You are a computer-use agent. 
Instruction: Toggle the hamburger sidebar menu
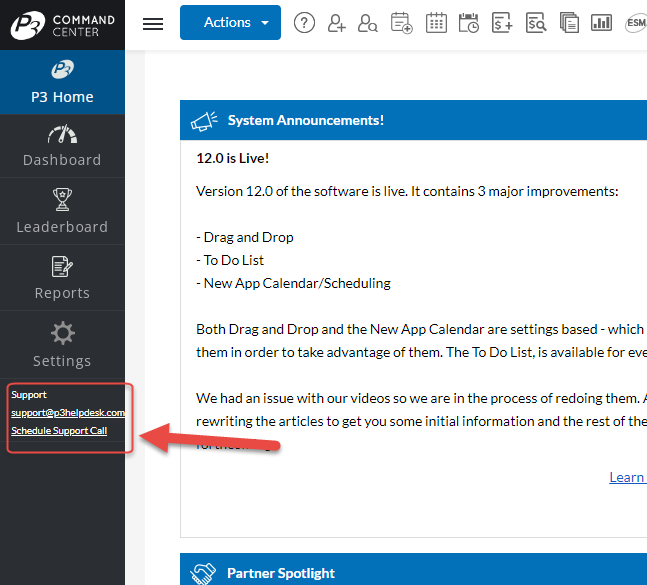pyautogui.click(x=153, y=24)
